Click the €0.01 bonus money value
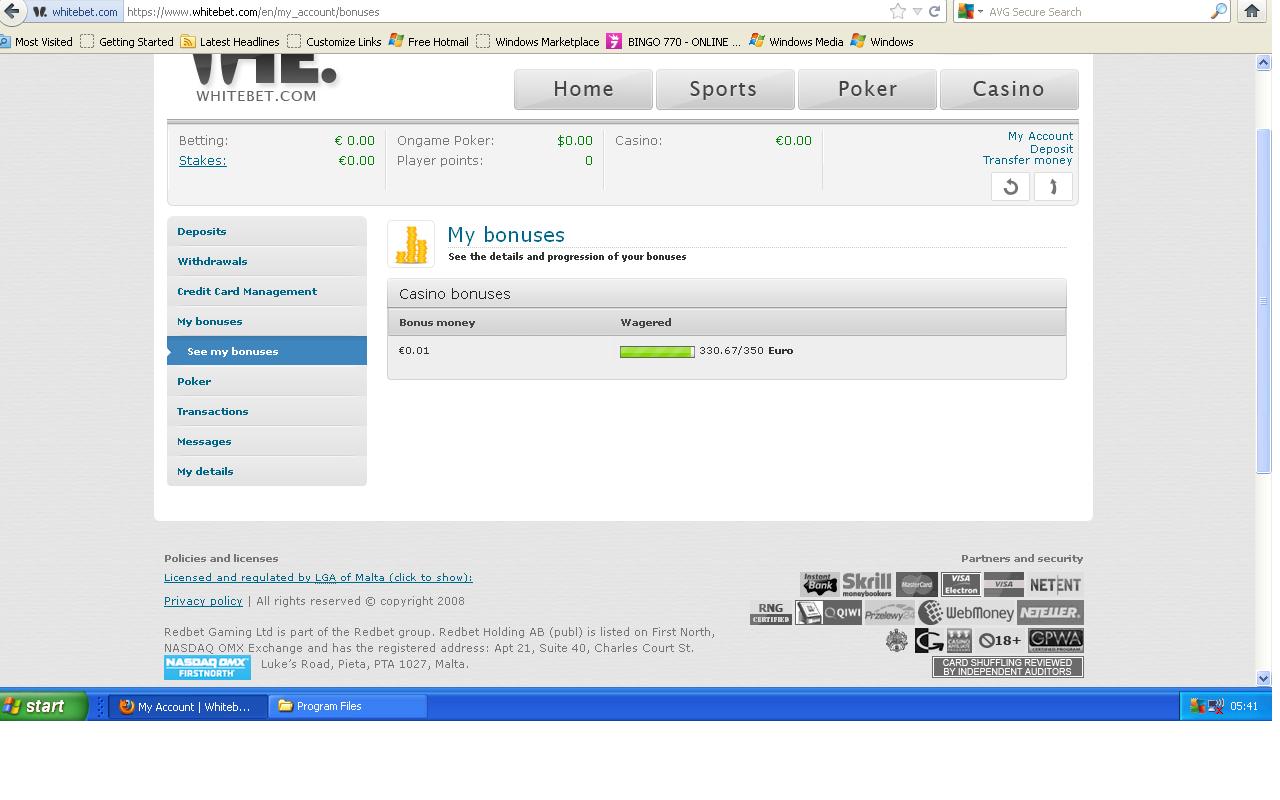The image size is (1280, 800). point(414,351)
